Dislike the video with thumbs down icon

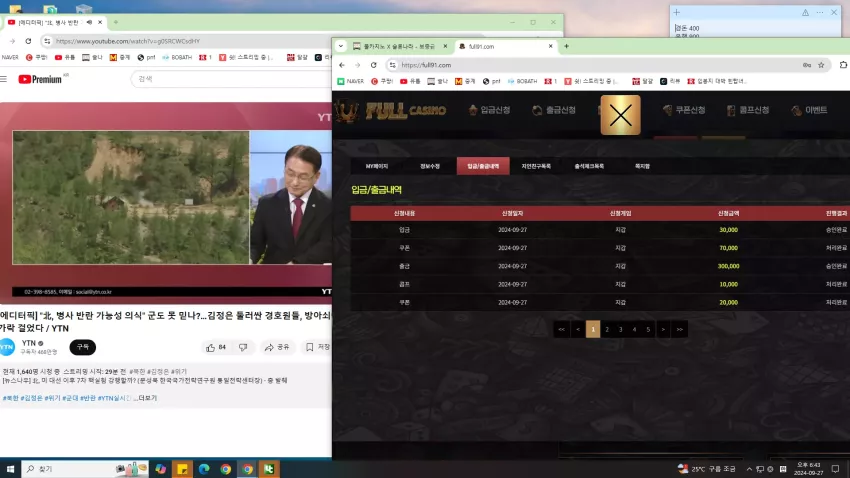[x=243, y=347]
